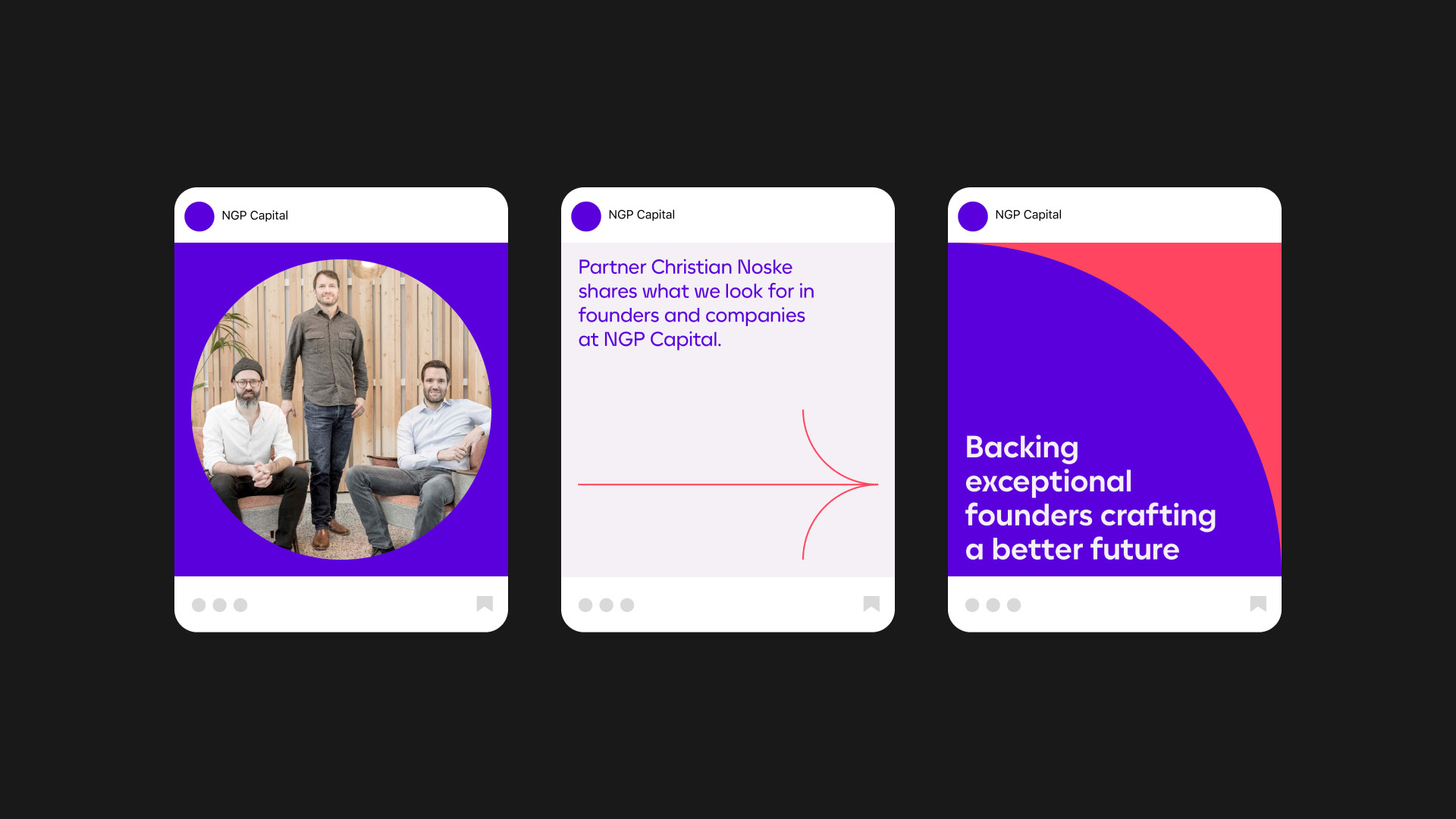Click the circular team photo of three men
Image resolution: width=1456 pixels, height=819 pixels.
341,409
